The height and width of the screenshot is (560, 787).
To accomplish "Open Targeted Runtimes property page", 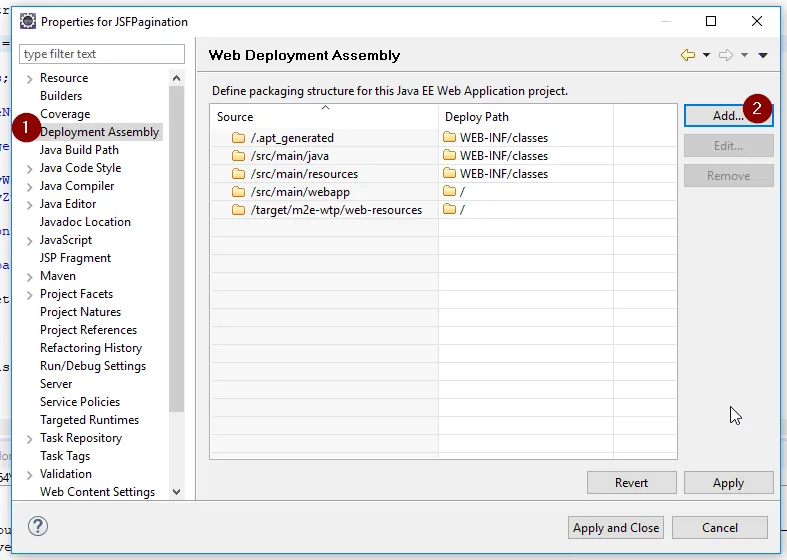I will 89,420.
